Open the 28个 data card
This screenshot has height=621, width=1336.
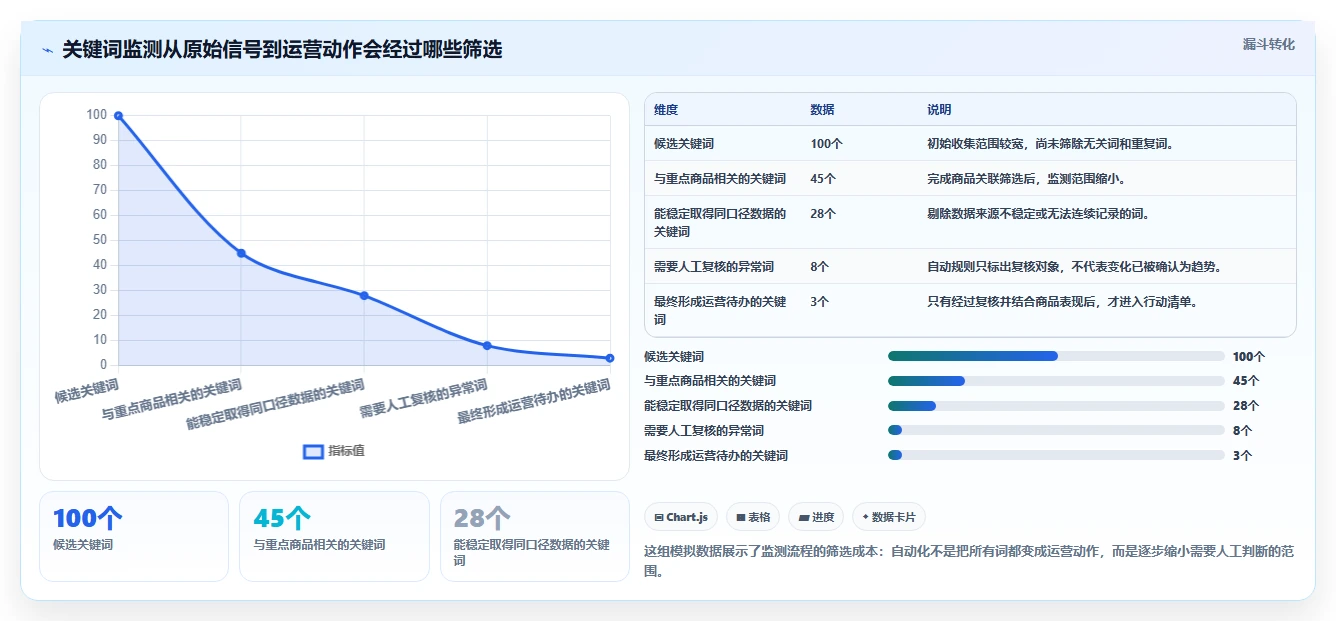click(535, 536)
